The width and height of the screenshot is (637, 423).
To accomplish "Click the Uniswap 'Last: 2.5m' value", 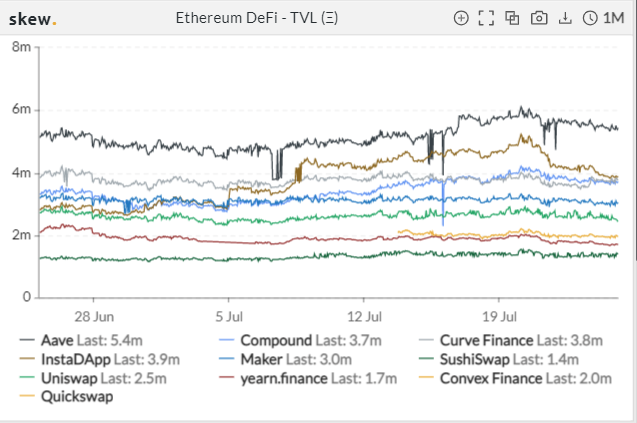I will coord(134,379).
